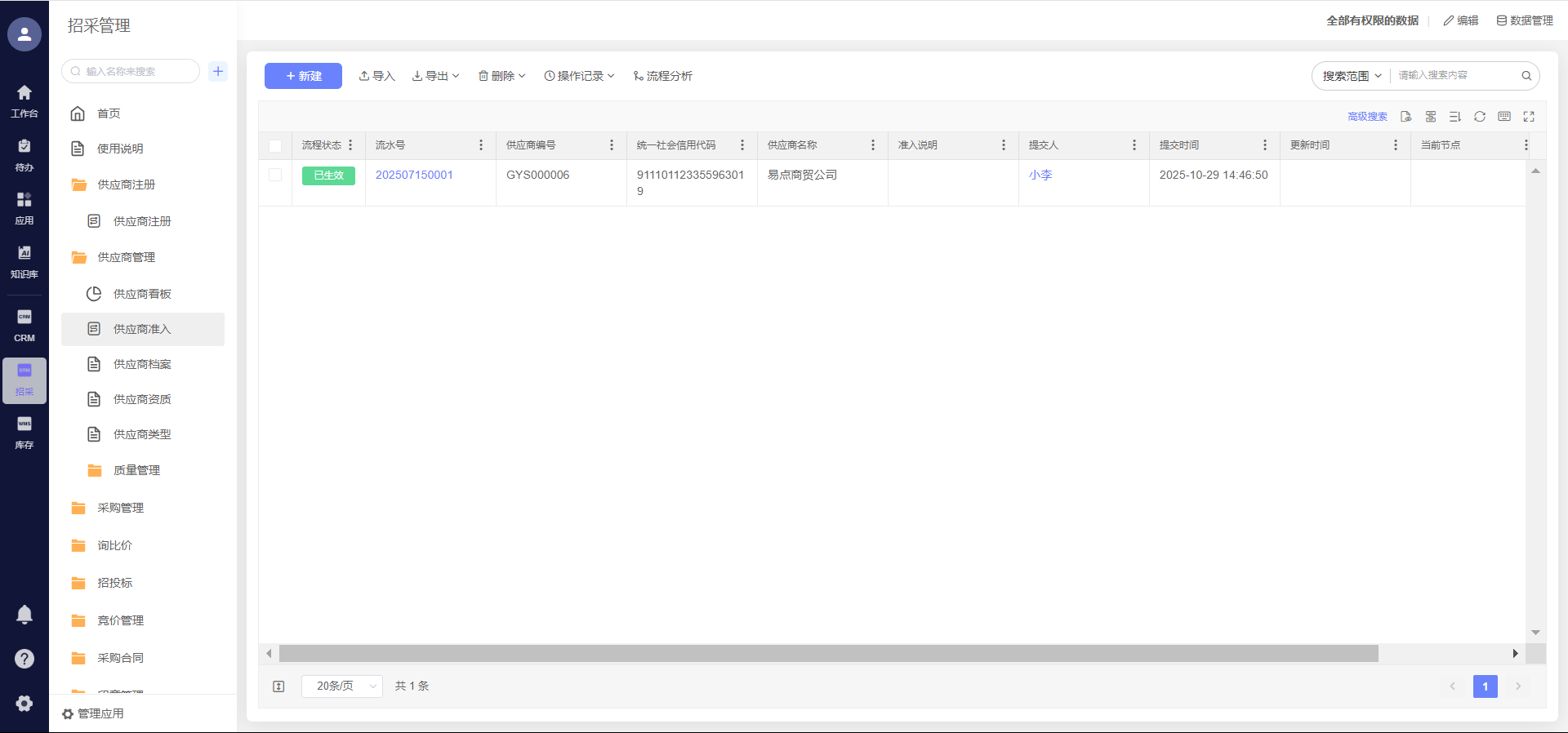
Task: Open record link 202507150001
Action: pyautogui.click(x=414, y=175)
